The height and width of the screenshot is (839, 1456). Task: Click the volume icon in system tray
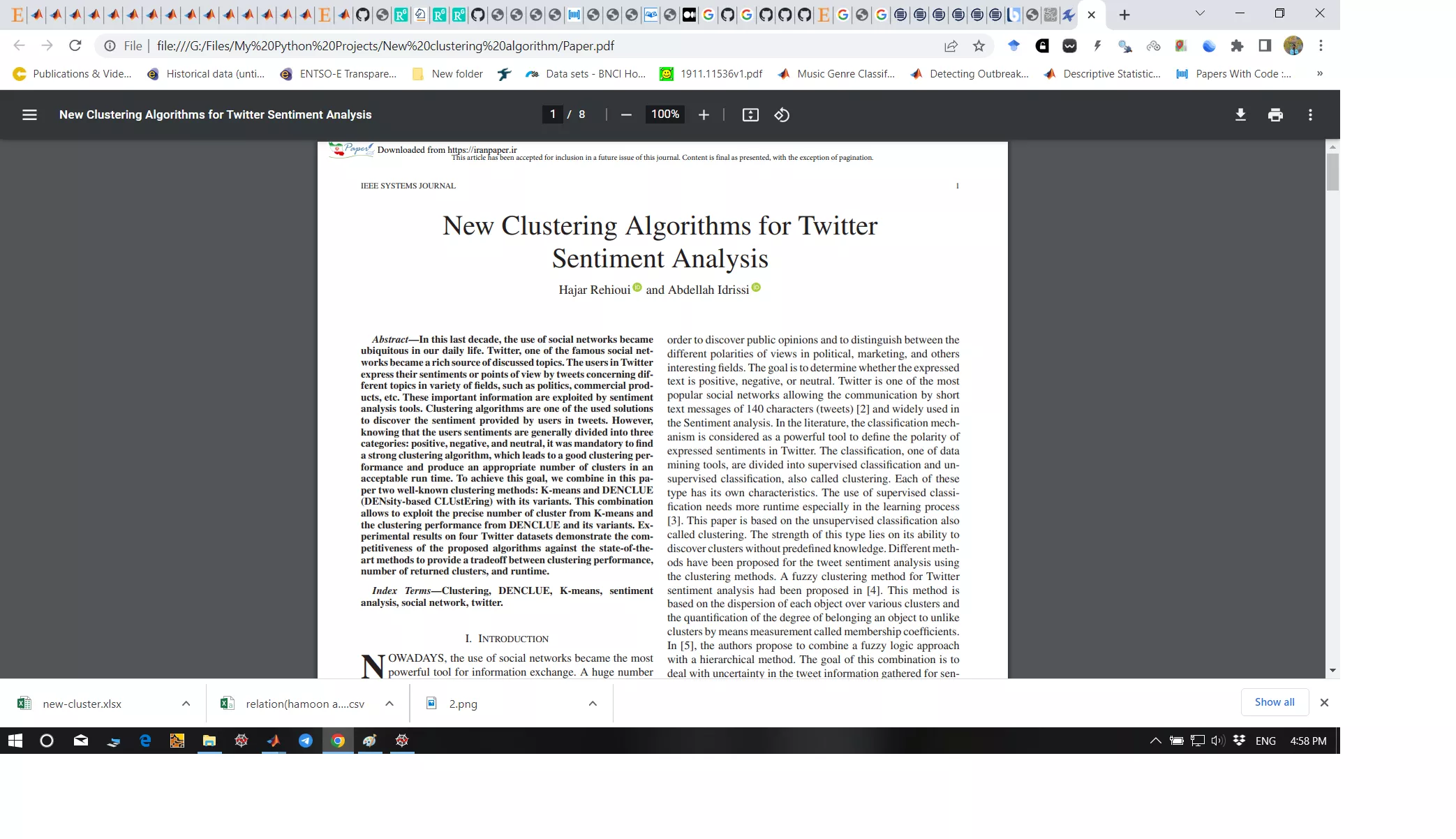click(1218, 741)
